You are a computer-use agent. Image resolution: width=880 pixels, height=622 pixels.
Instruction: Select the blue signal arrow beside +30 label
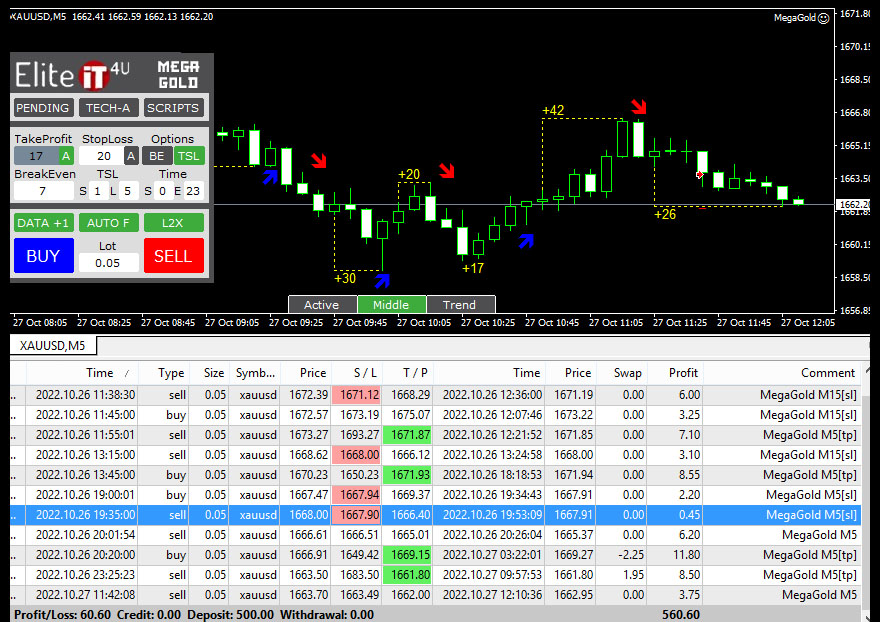click(x=382, y=280)
